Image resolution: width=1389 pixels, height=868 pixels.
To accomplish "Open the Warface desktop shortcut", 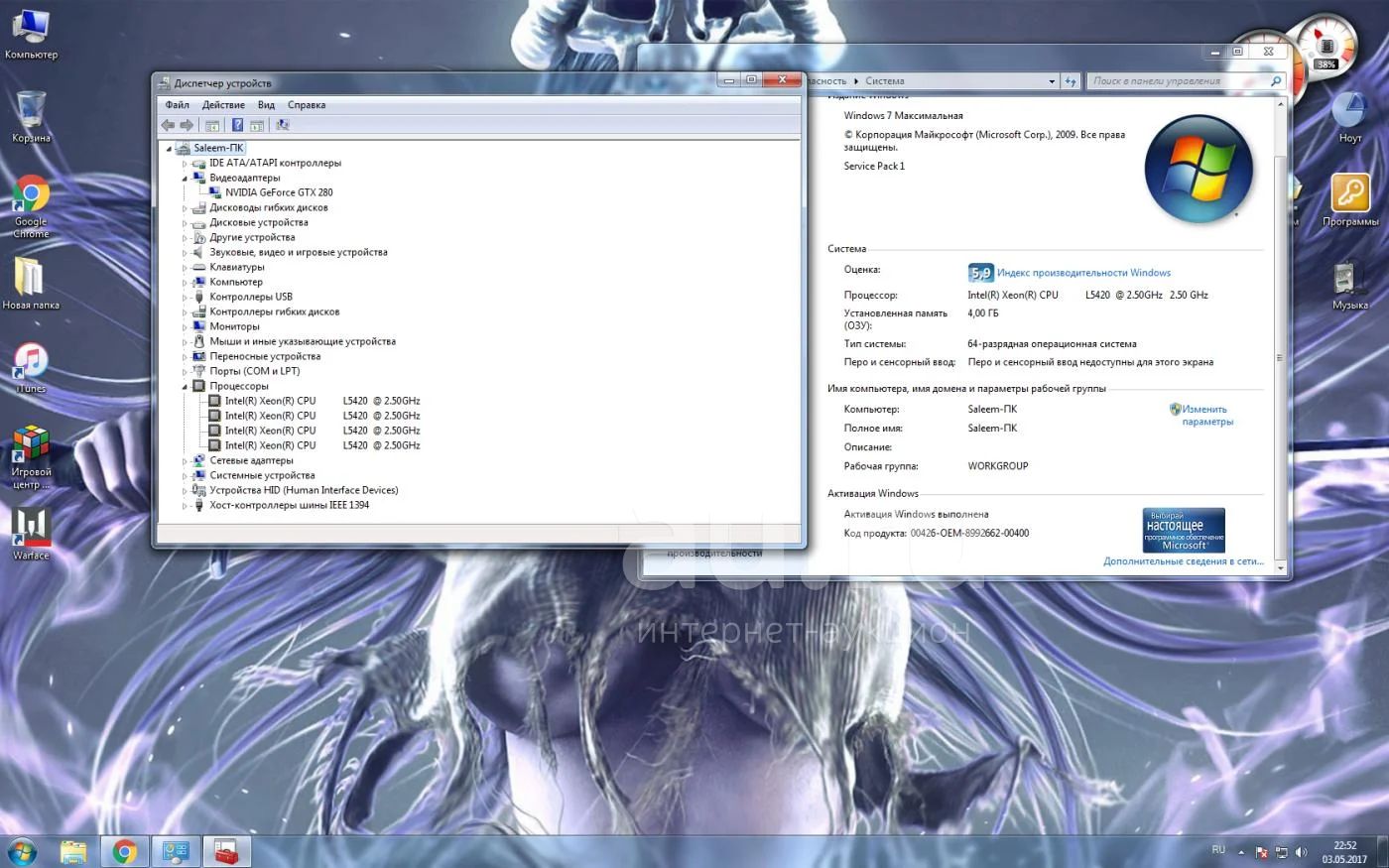I will click(31, 535).
